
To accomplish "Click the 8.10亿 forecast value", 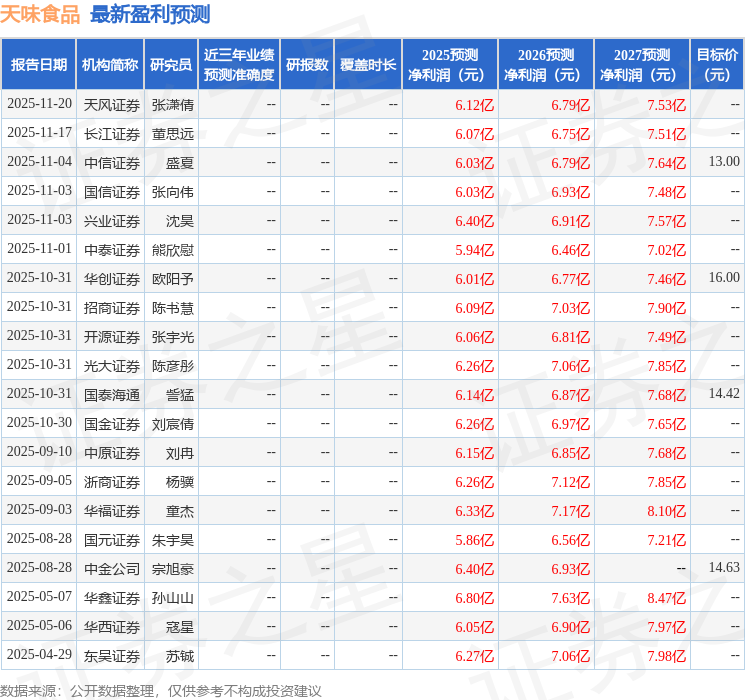I will [x=667, y=511].
